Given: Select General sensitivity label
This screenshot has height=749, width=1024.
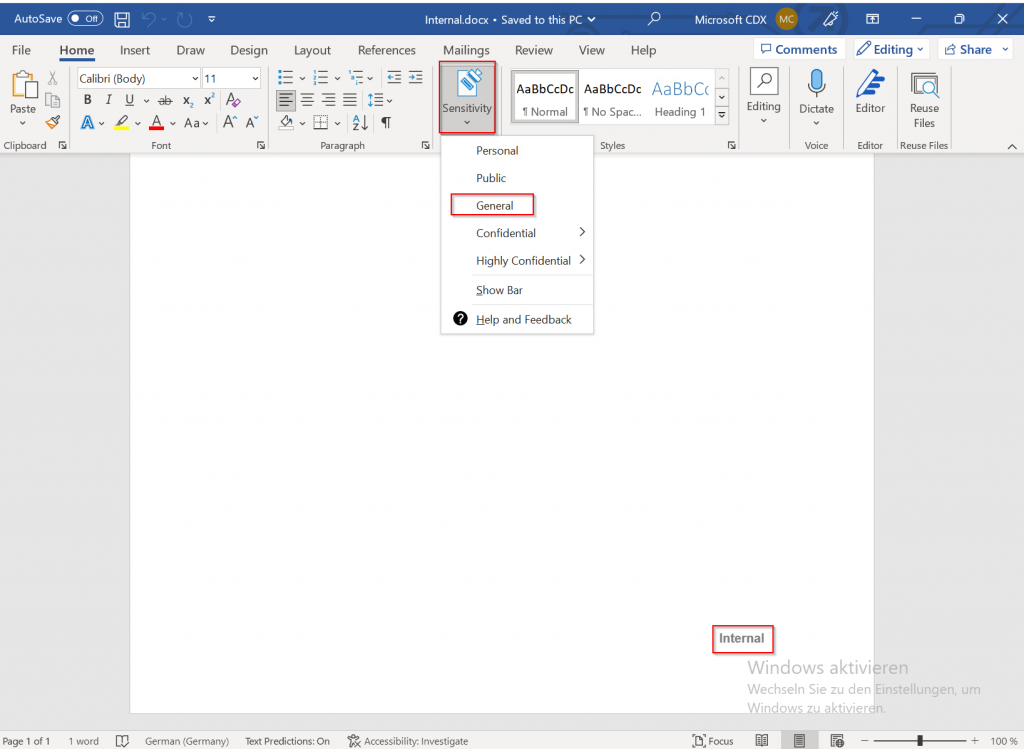Looking at the screenshot, I should (x=494, y=205).
